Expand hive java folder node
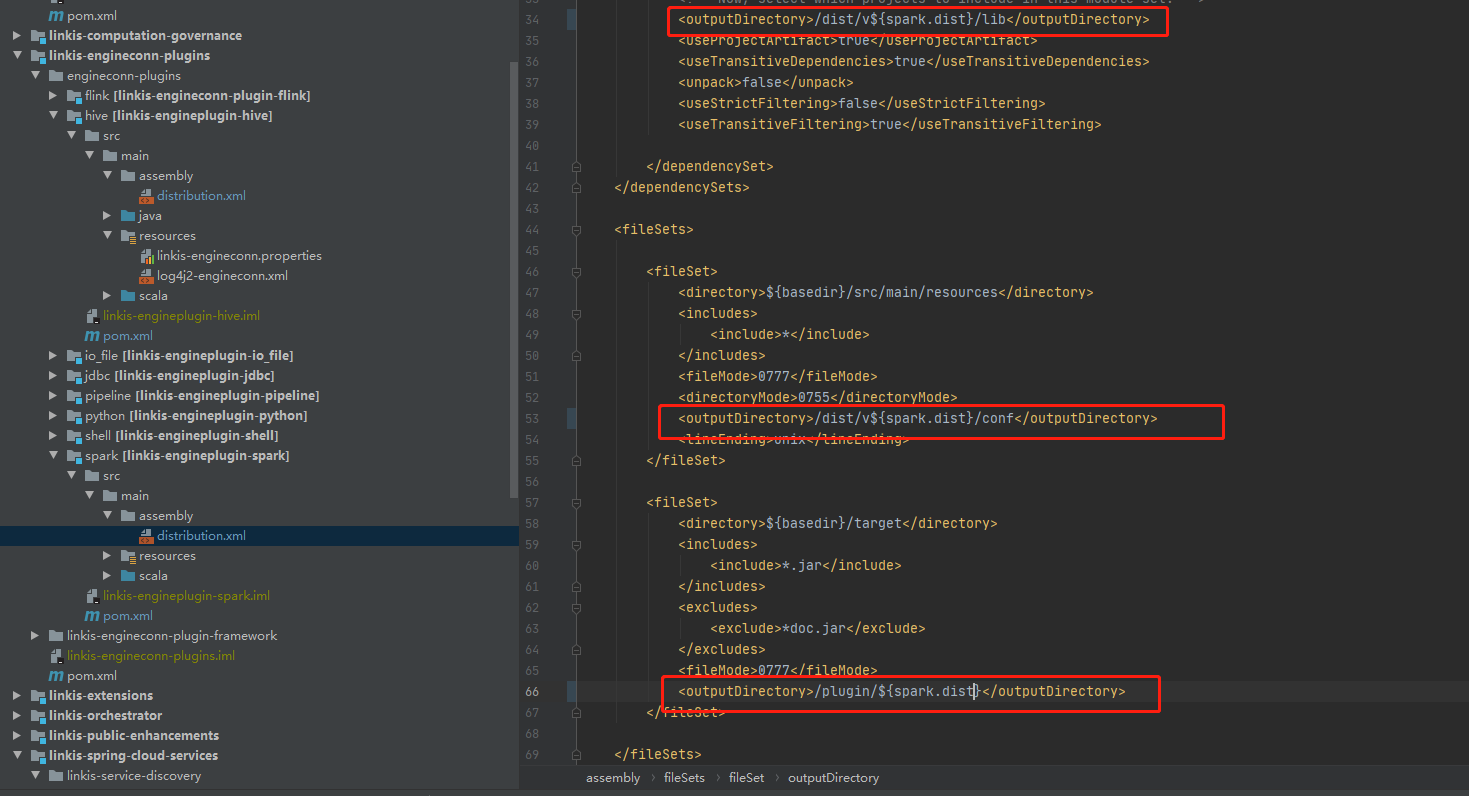 [x=107, y=216]
